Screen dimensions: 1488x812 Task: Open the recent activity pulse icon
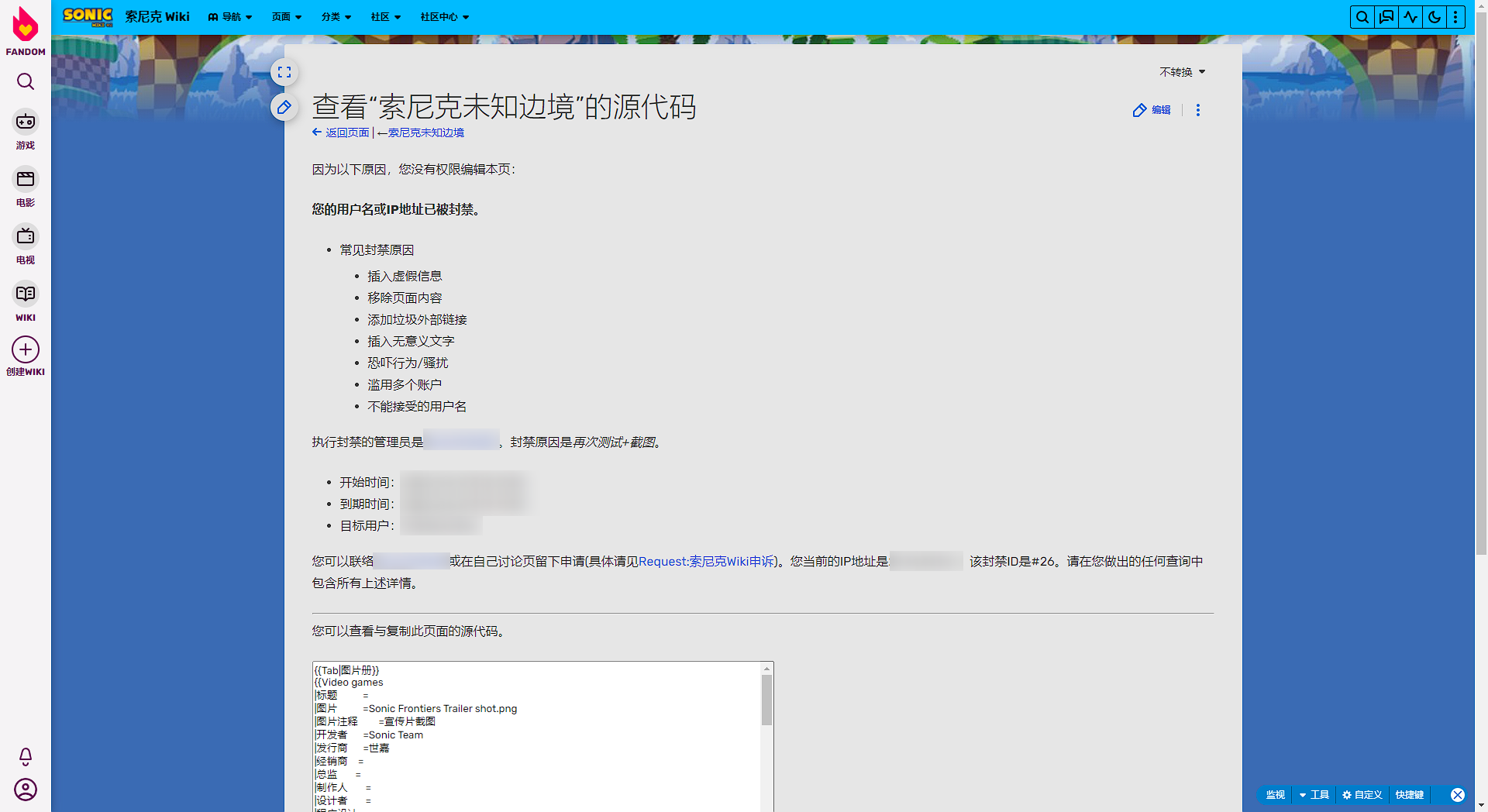[1410, 17]
